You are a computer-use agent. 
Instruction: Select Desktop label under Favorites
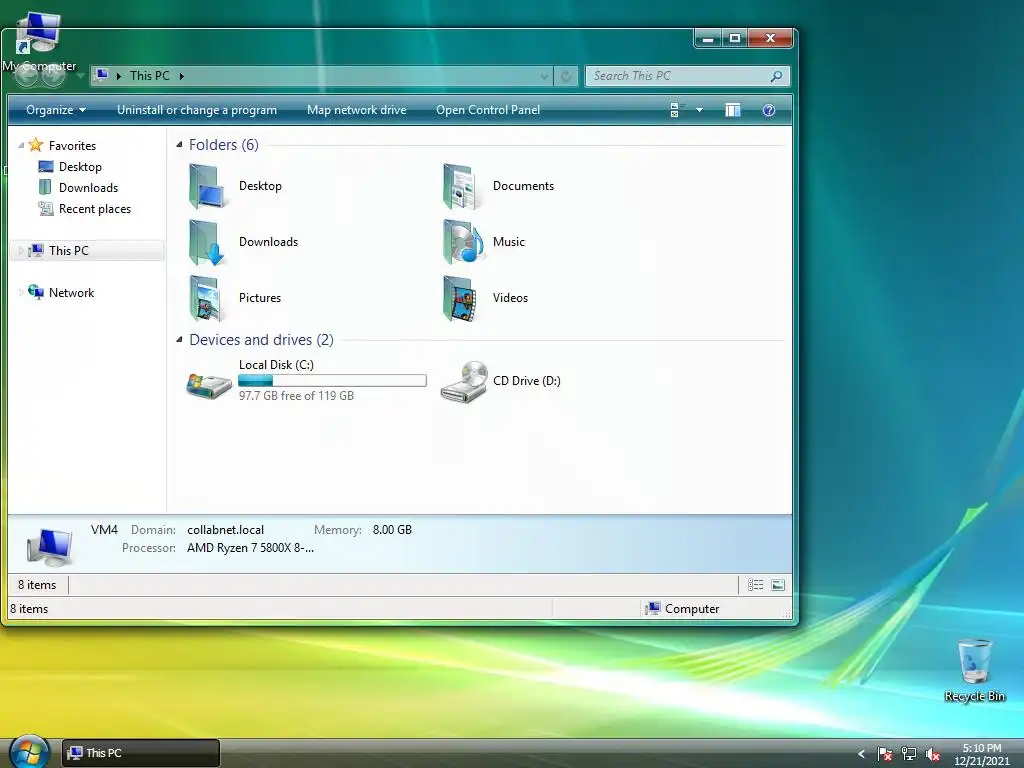tap(80, 167)
